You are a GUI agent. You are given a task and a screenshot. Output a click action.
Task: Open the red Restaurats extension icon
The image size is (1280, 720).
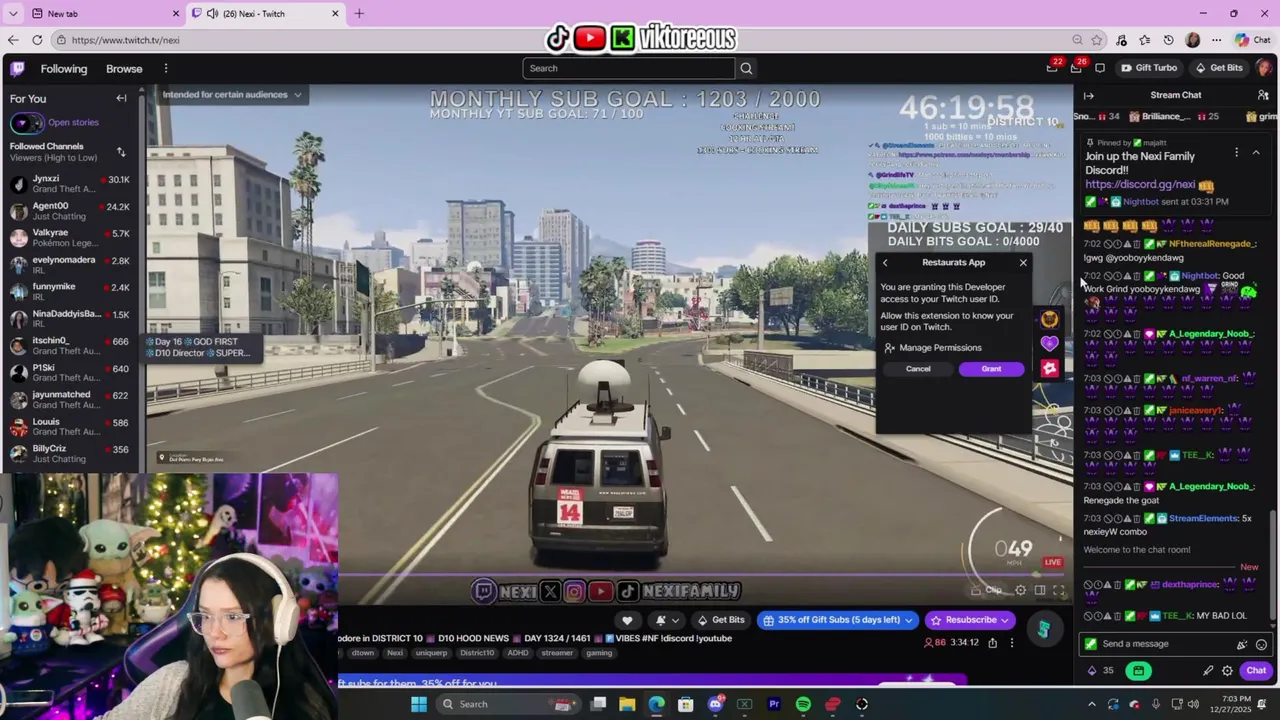pos(1049,368)
